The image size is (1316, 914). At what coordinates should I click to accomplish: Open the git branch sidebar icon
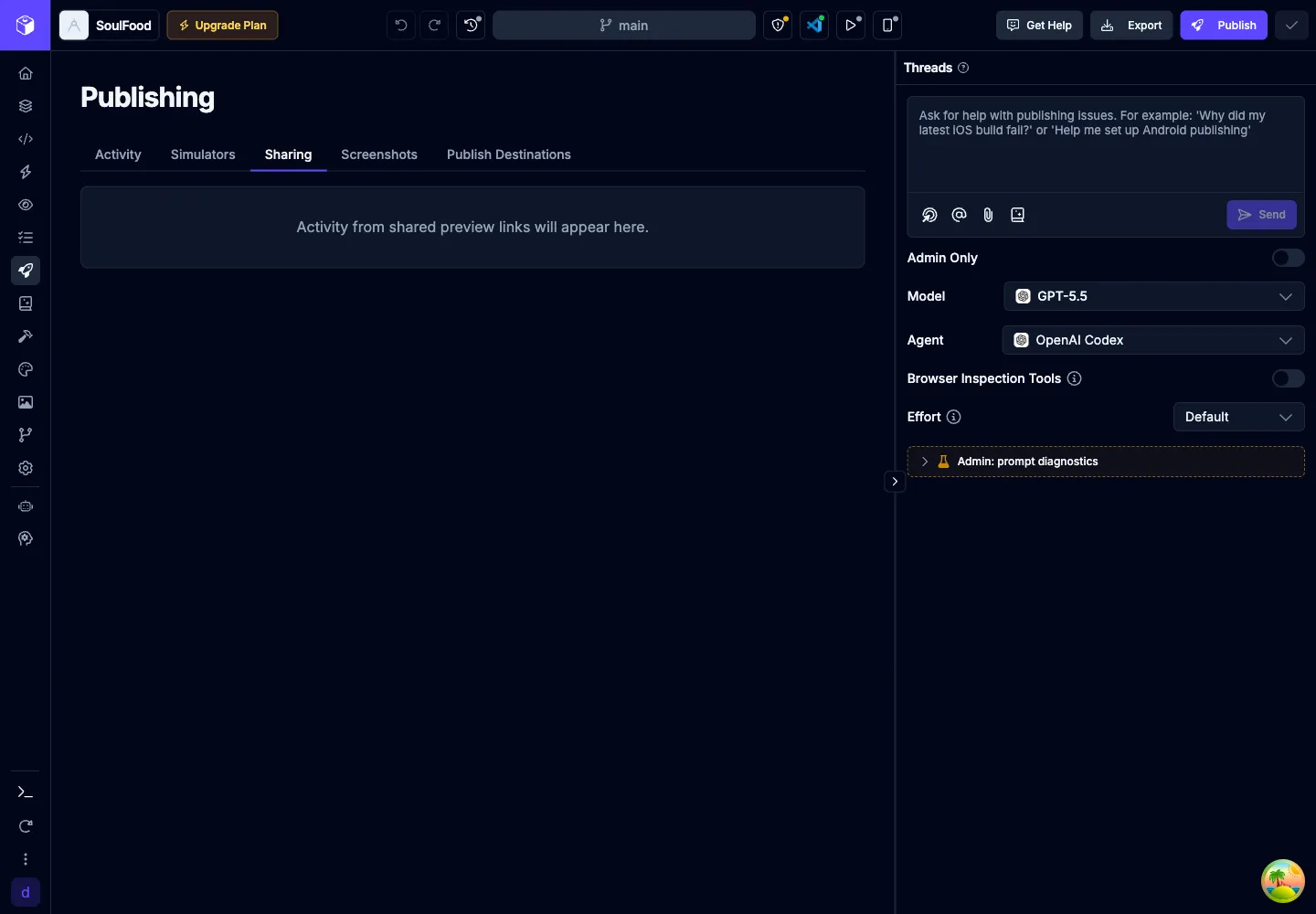[26, 435]
